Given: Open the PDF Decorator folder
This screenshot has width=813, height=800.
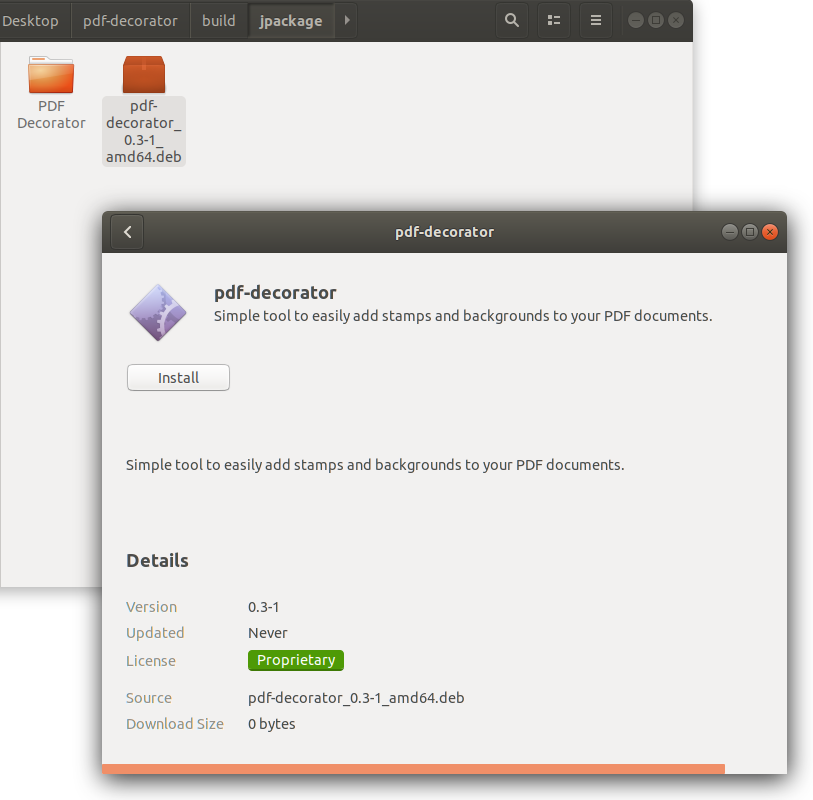Looking at the screenshot, I should (x=51, y=75).
